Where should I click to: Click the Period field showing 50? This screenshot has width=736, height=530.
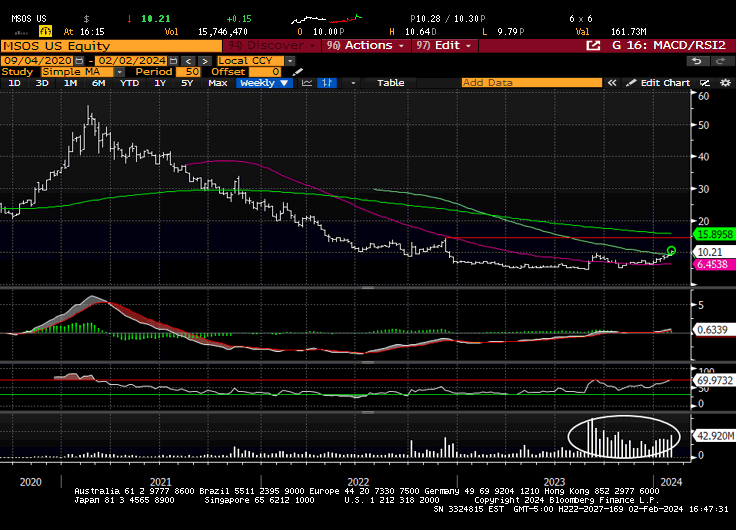coord(188,72)
